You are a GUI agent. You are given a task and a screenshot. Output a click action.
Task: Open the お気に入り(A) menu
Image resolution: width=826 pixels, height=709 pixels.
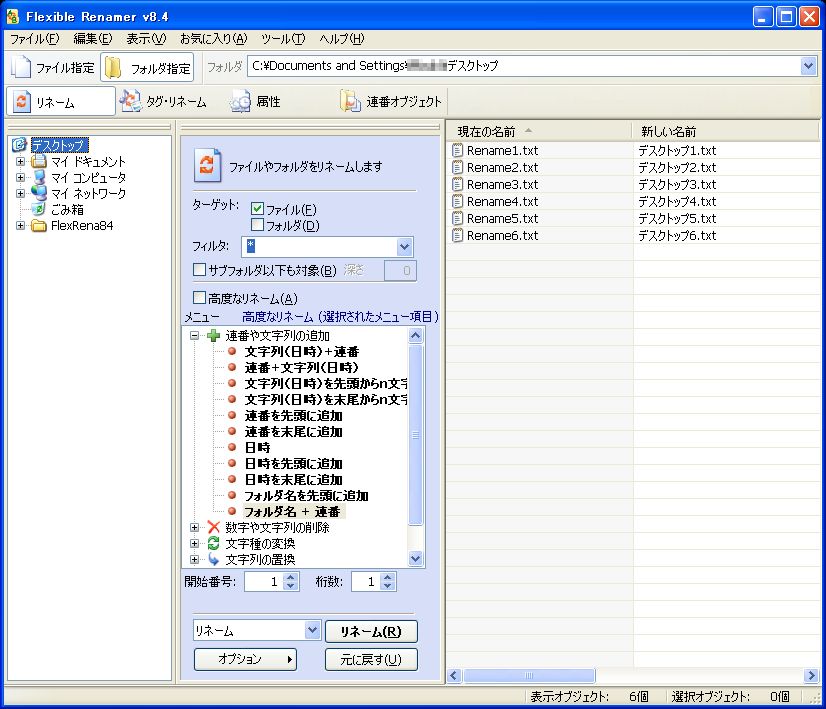213,39
